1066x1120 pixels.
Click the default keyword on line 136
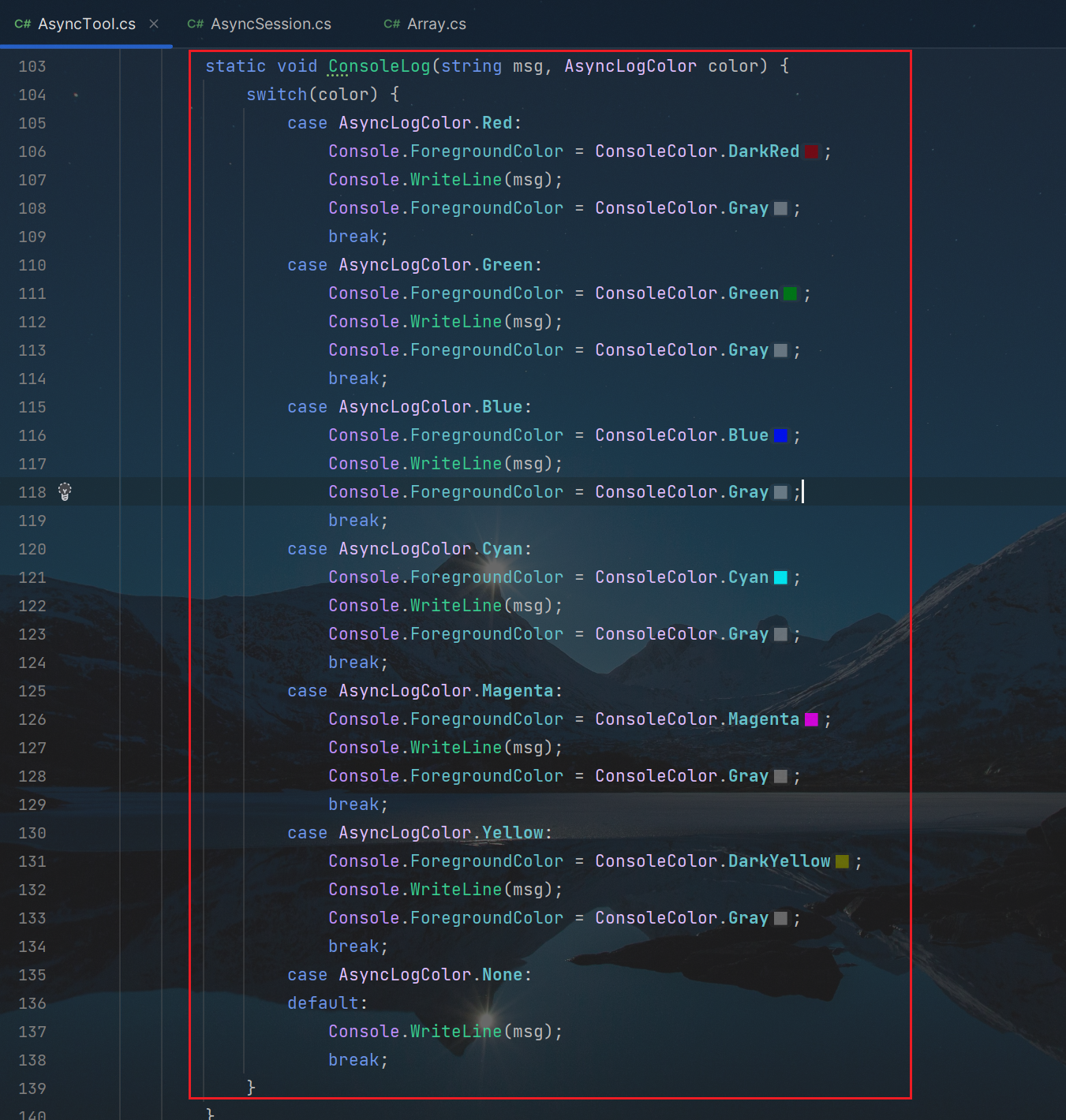[x=323, y=1003]
